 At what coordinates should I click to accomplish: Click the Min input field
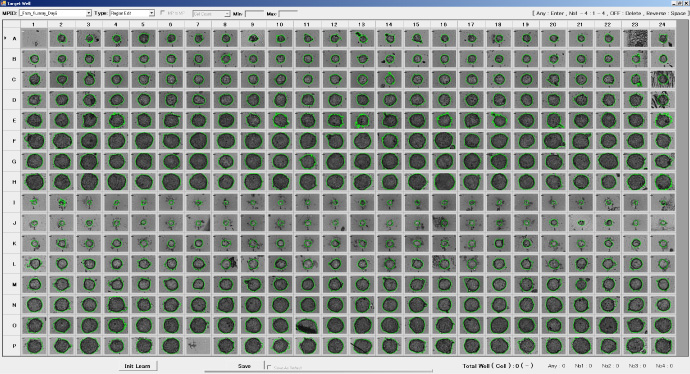[254, 14]
